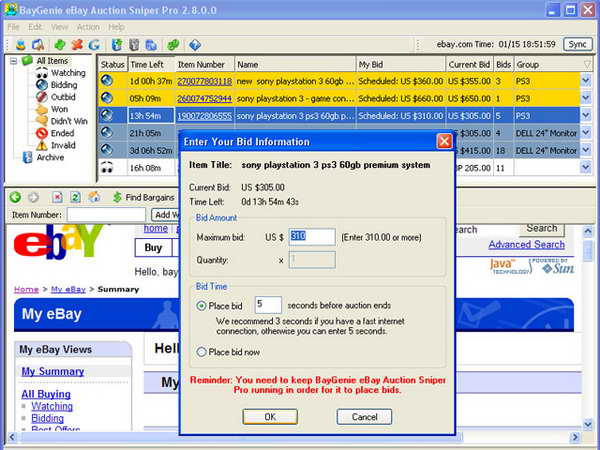600x450 pixels.
Task: Select the 'Place bid now' radio button
Action: 202,352
